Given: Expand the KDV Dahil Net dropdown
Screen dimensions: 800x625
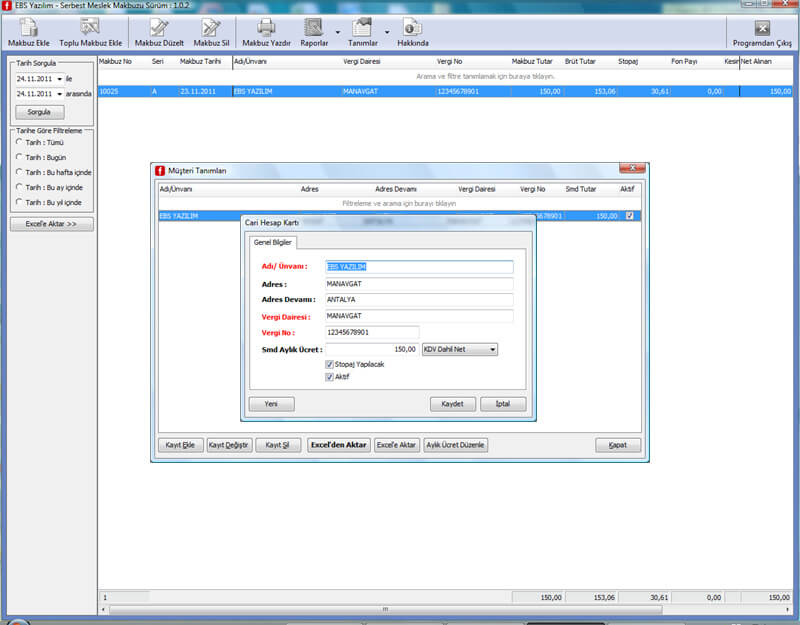Looking at the screenshot, I should pos(491,350).
